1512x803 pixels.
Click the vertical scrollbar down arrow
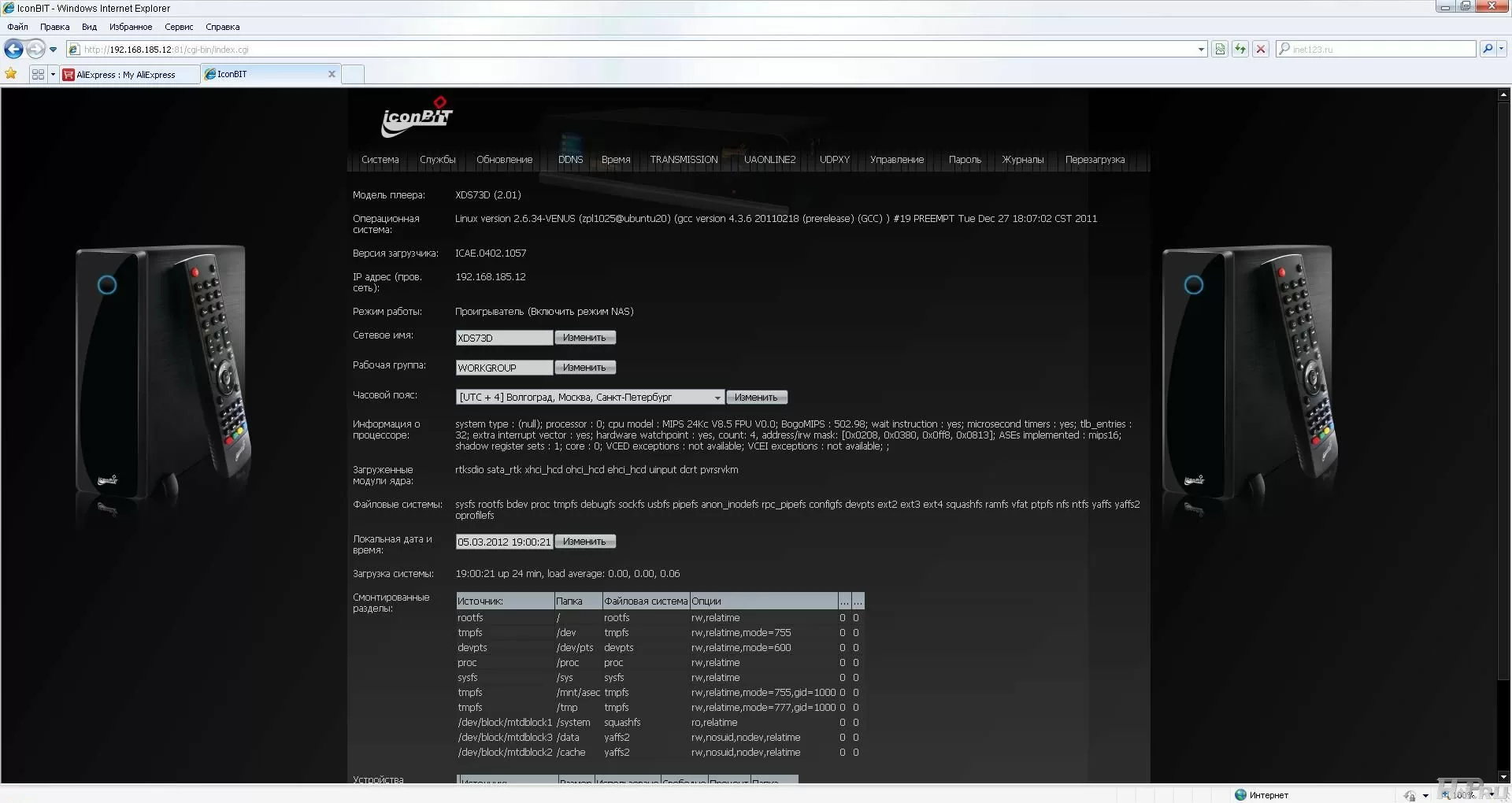(1503, 776)
